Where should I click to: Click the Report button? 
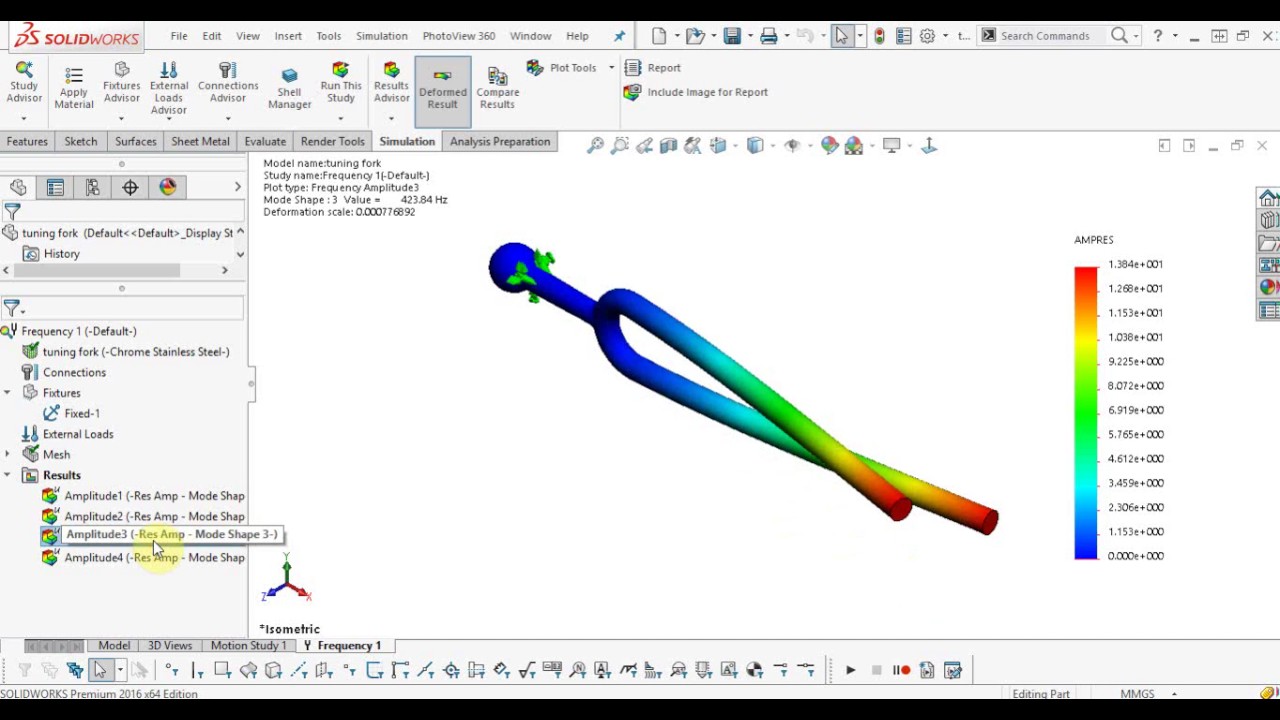[x=653, y=68]
